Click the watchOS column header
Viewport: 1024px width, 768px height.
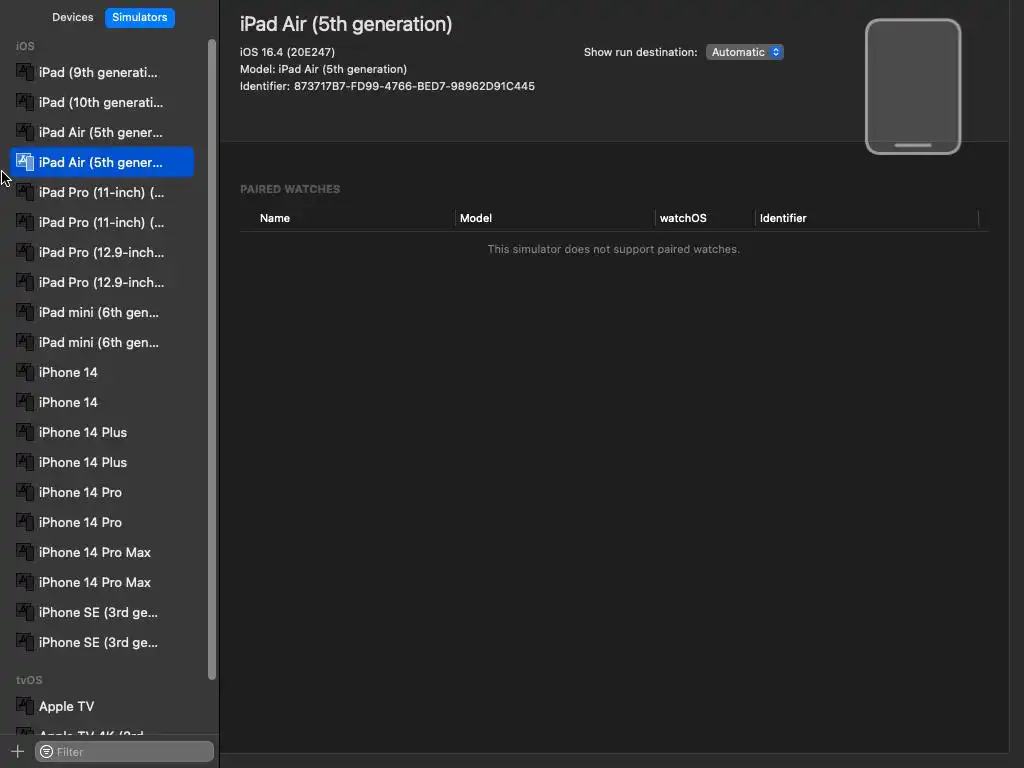pyautogui.click(x=683, y=218)
